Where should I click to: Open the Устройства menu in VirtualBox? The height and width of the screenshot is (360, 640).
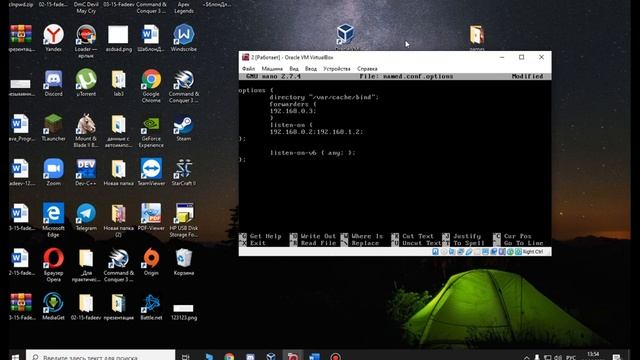point(337,69)
